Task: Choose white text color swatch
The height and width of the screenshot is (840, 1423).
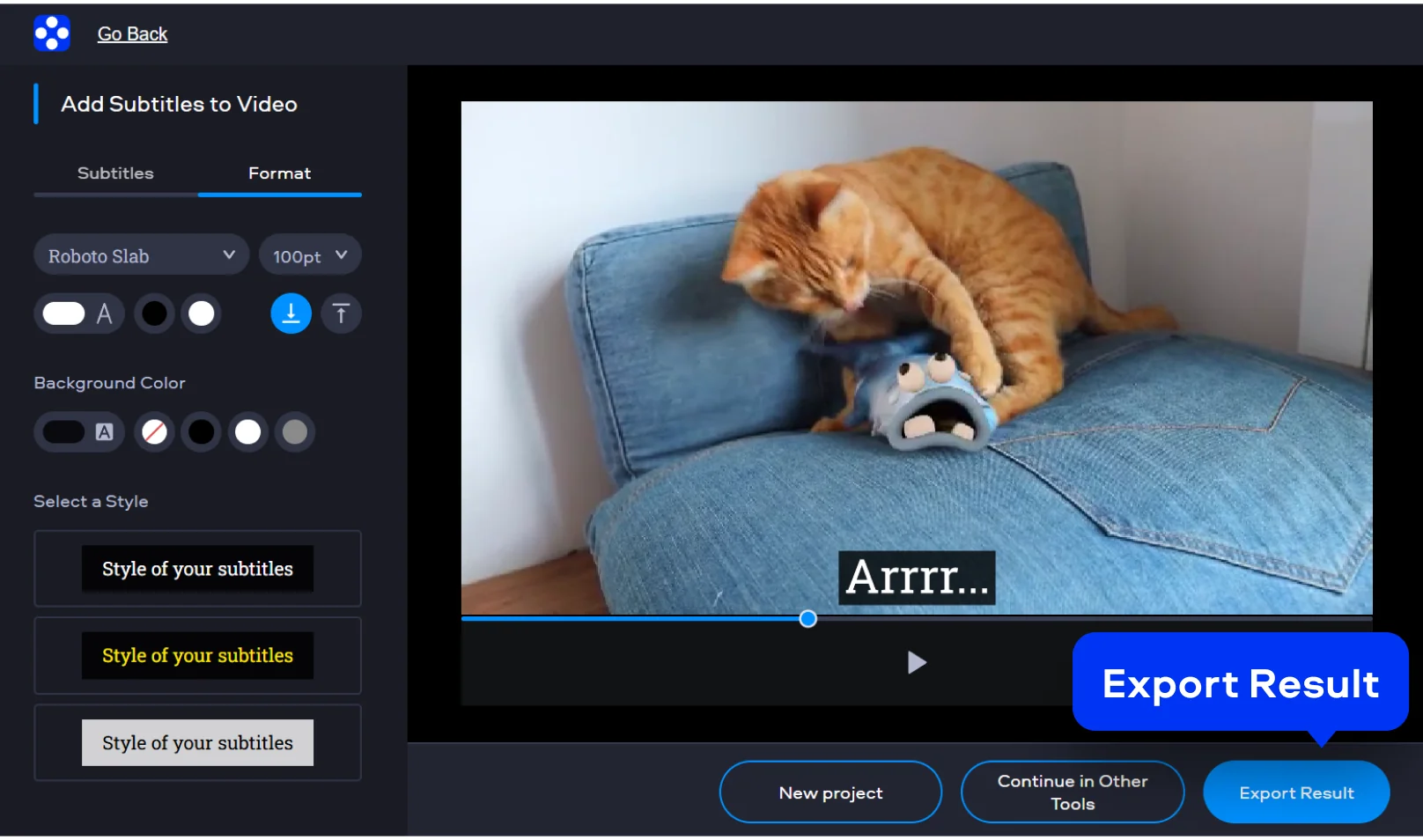Action: point(202,313)
